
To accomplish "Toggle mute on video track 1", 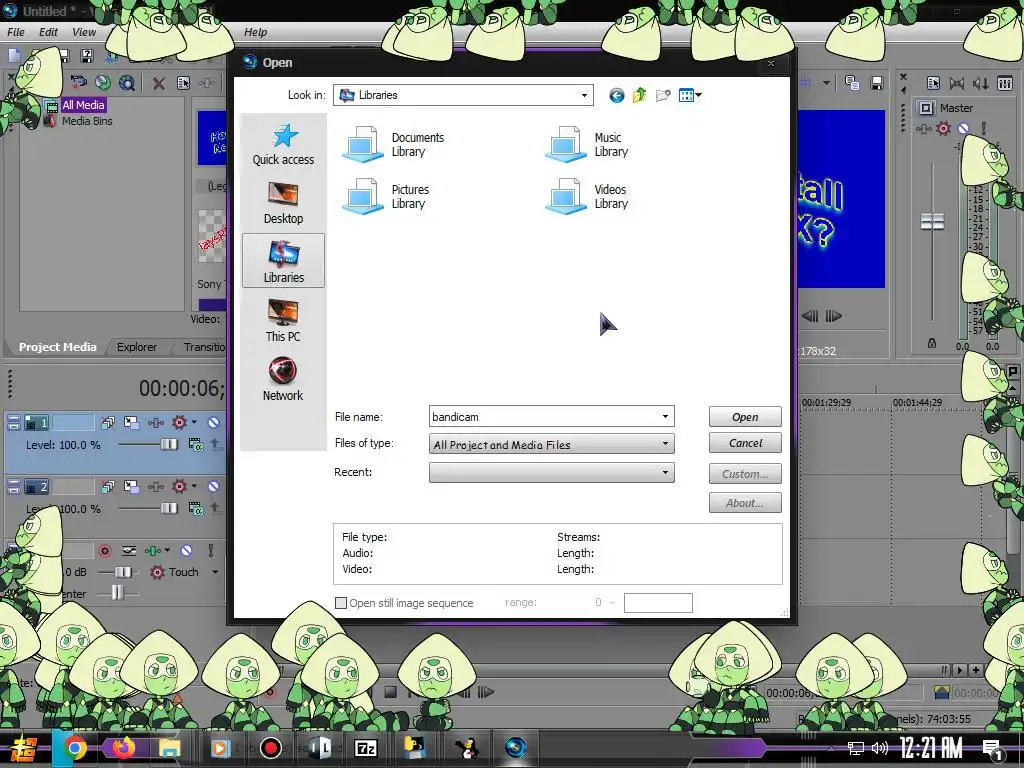I will (x=214, y=423).
